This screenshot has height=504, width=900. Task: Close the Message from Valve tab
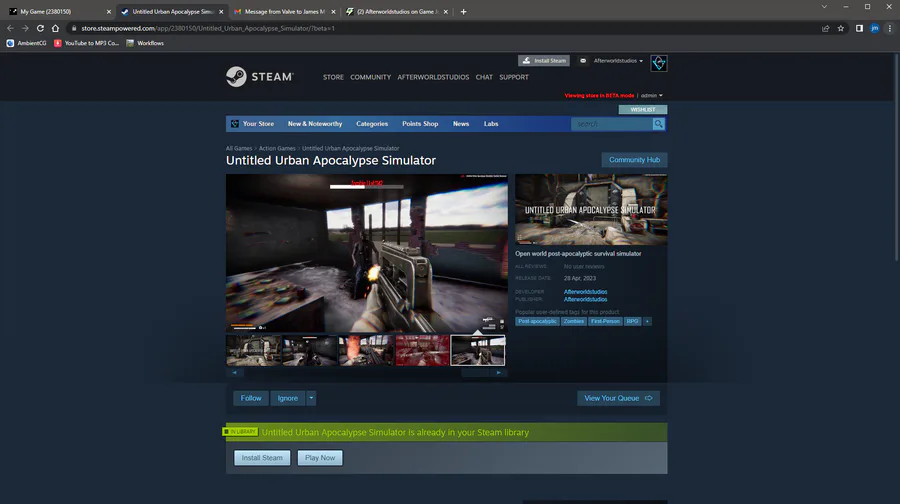[x=333, y=11]
